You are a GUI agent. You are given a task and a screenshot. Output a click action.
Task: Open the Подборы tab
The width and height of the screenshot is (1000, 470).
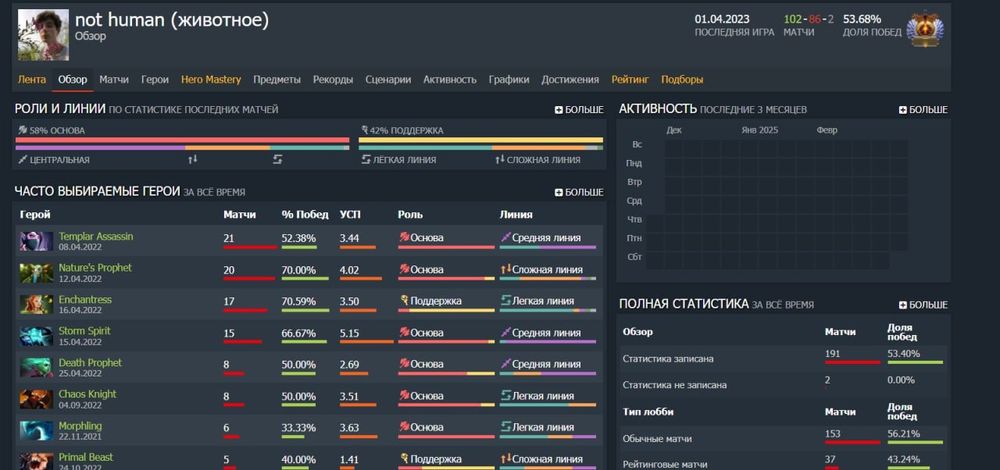(x=682, y=80)
